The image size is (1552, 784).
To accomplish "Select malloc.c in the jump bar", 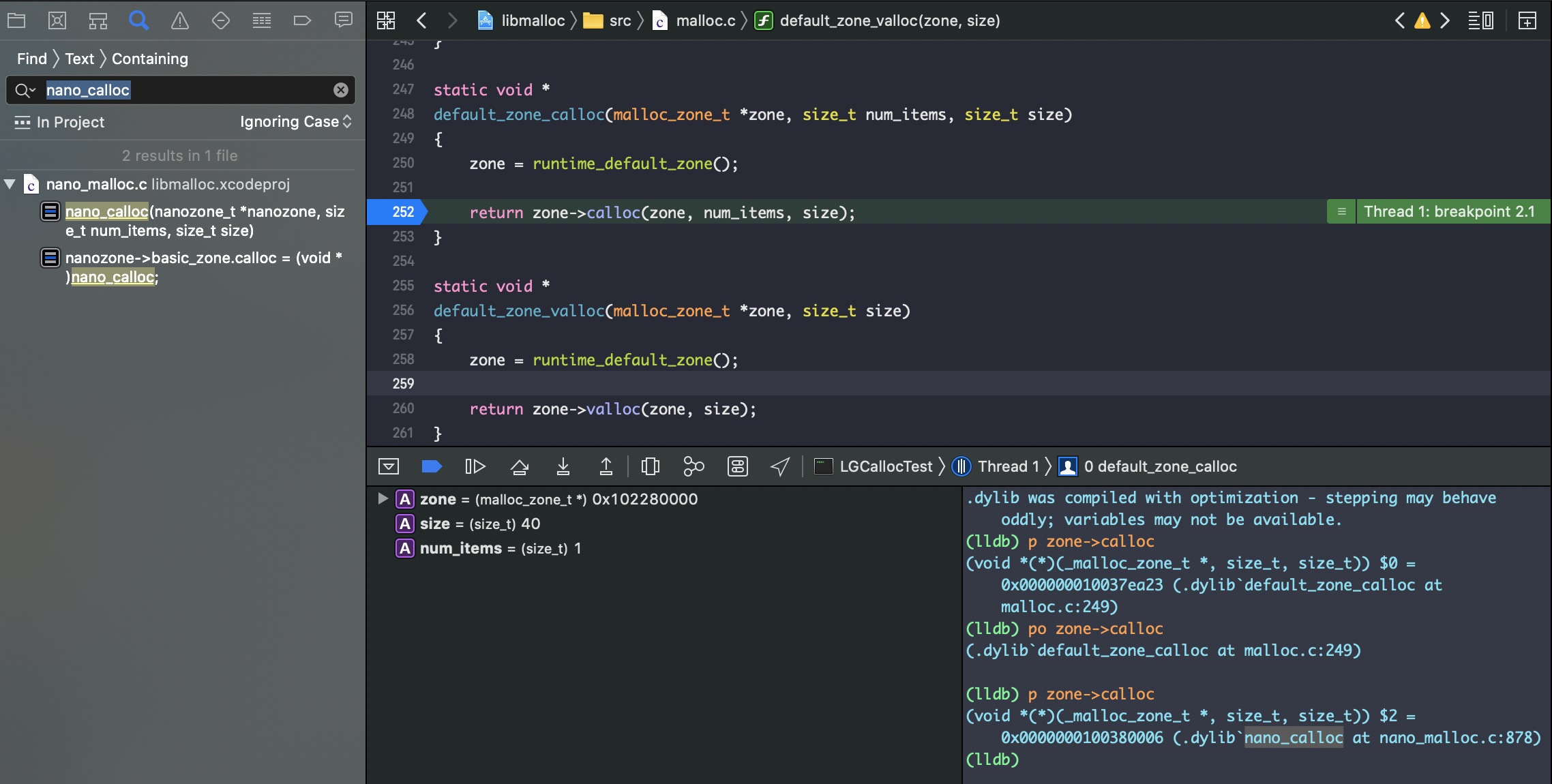I will [x=704, y=20].
